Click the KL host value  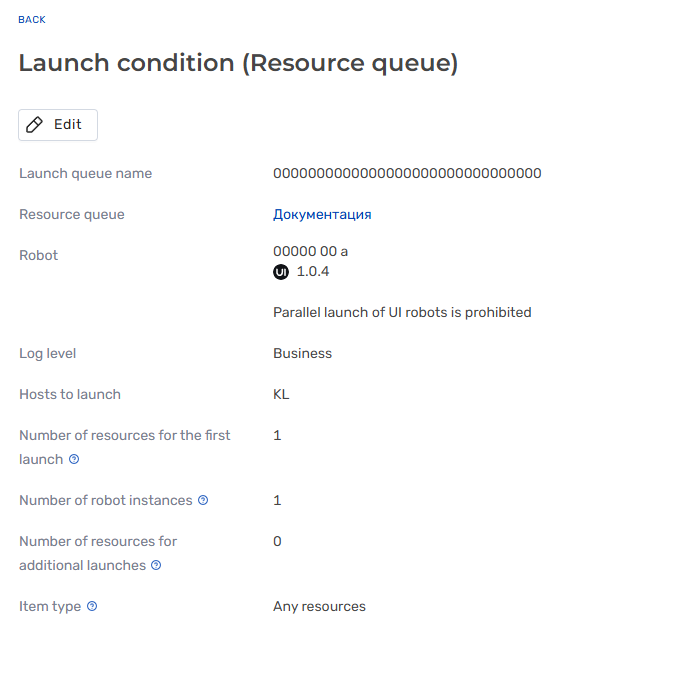[x=281, y=394]
